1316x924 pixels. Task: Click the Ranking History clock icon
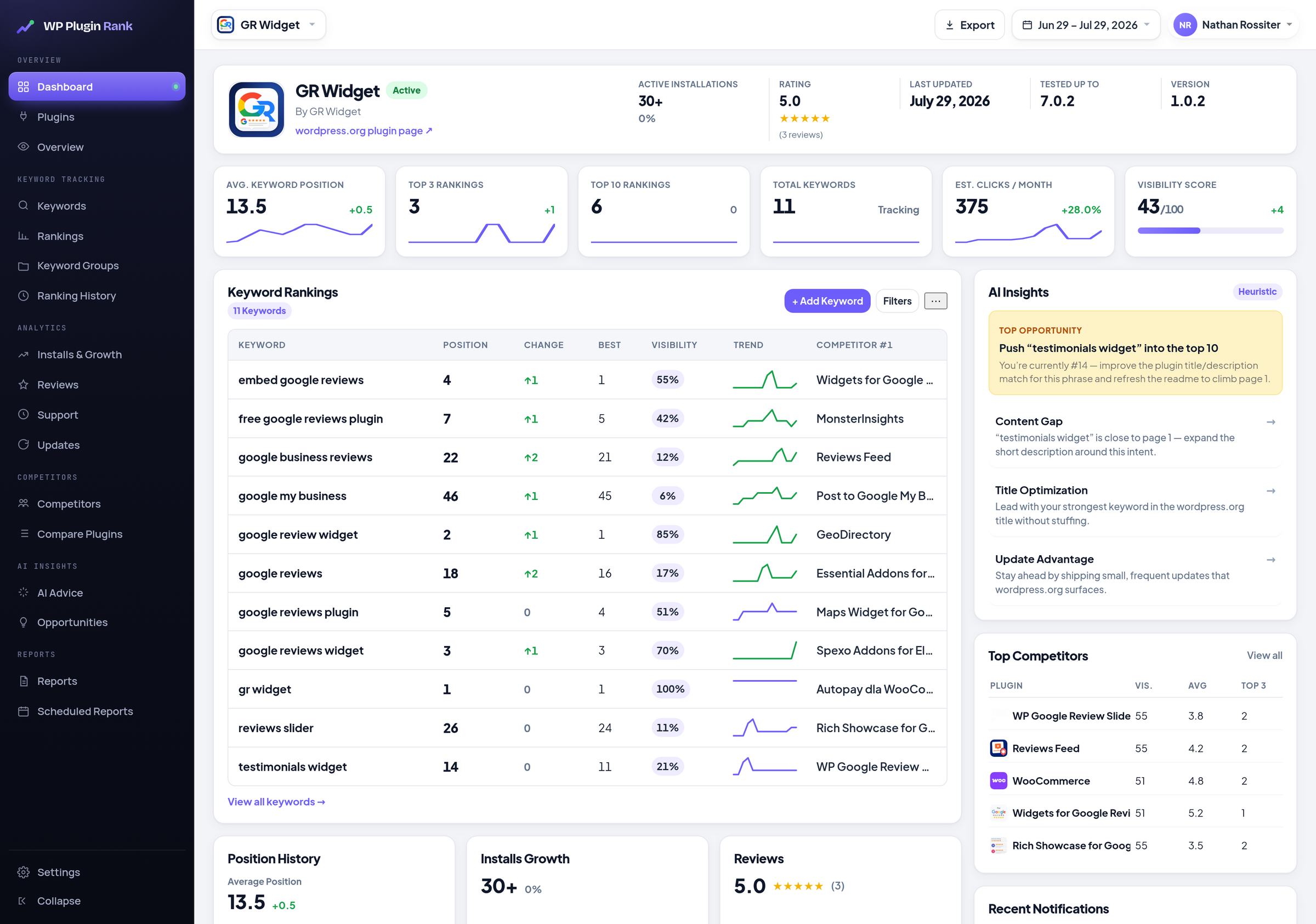(24, 295)
